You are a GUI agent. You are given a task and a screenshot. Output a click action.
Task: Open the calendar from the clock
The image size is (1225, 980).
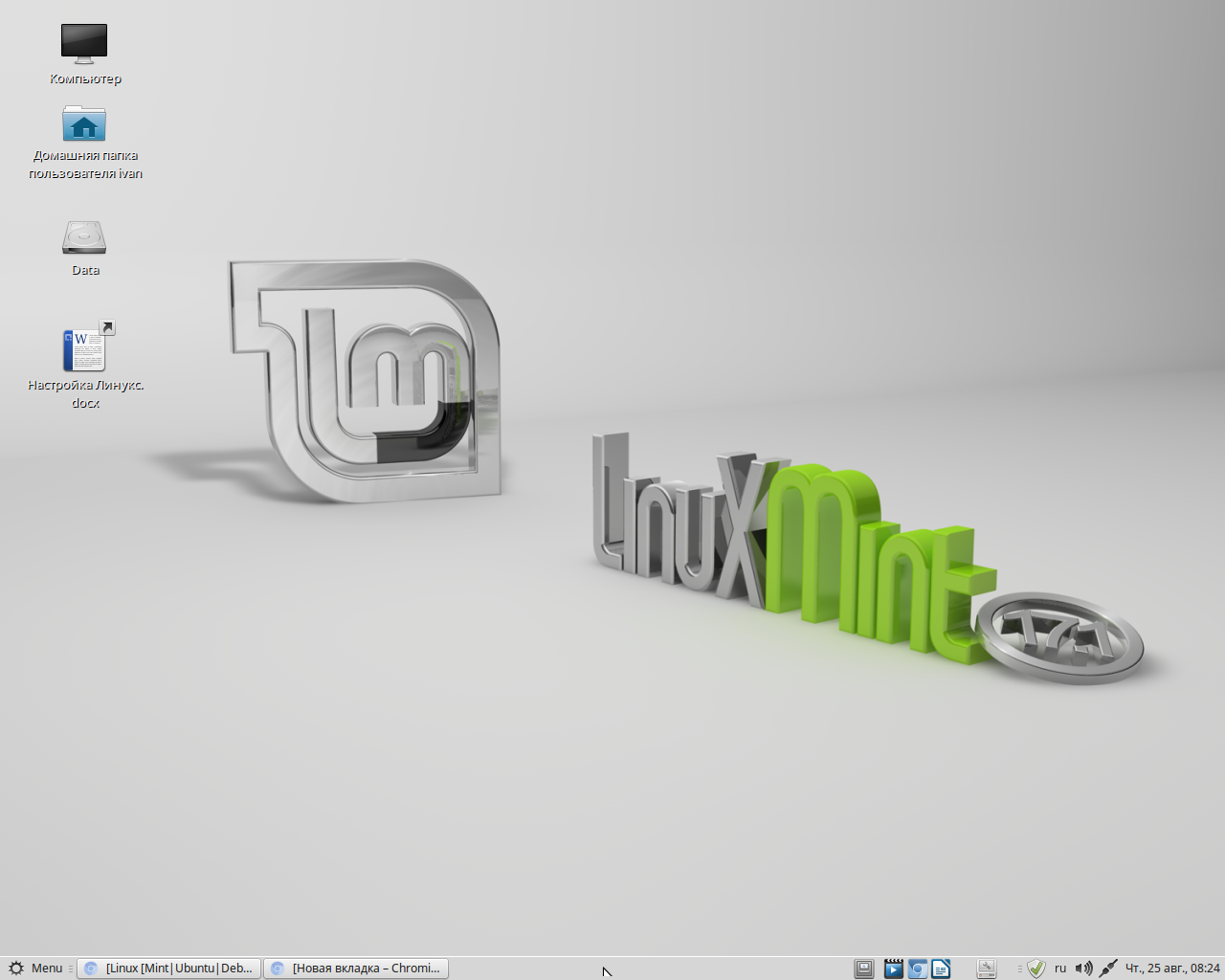tap(1172, 969)
